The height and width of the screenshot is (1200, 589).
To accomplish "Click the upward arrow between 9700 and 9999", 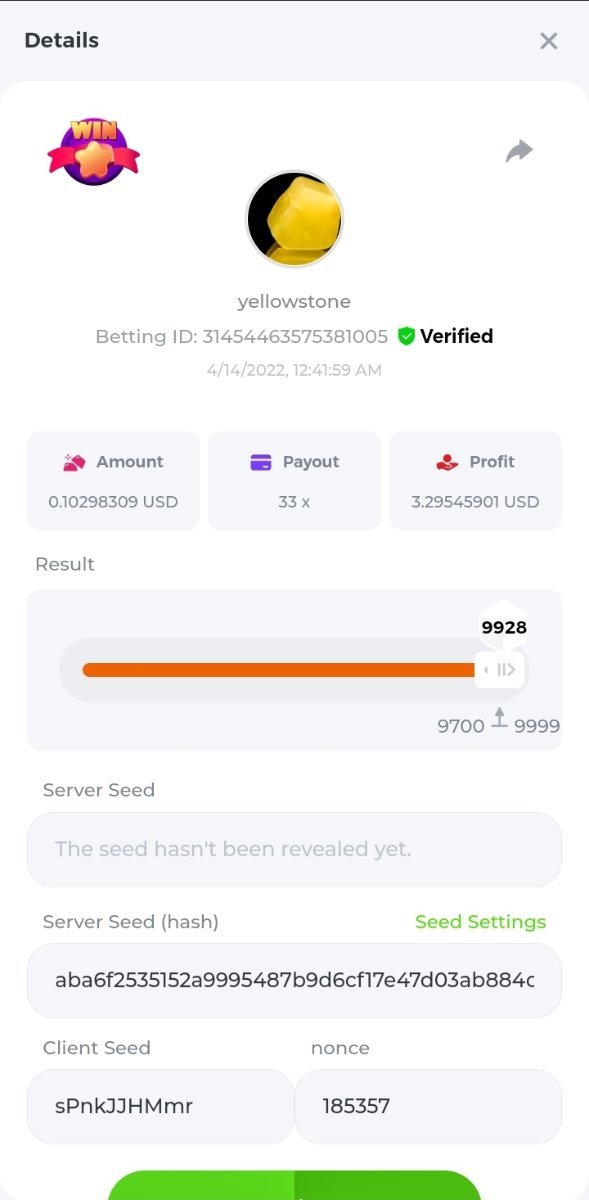I will coord(499,719).
